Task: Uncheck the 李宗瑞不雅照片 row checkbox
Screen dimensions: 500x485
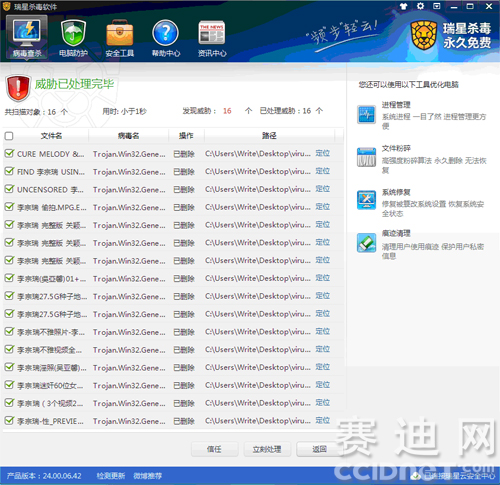Action: coord(9,332)
